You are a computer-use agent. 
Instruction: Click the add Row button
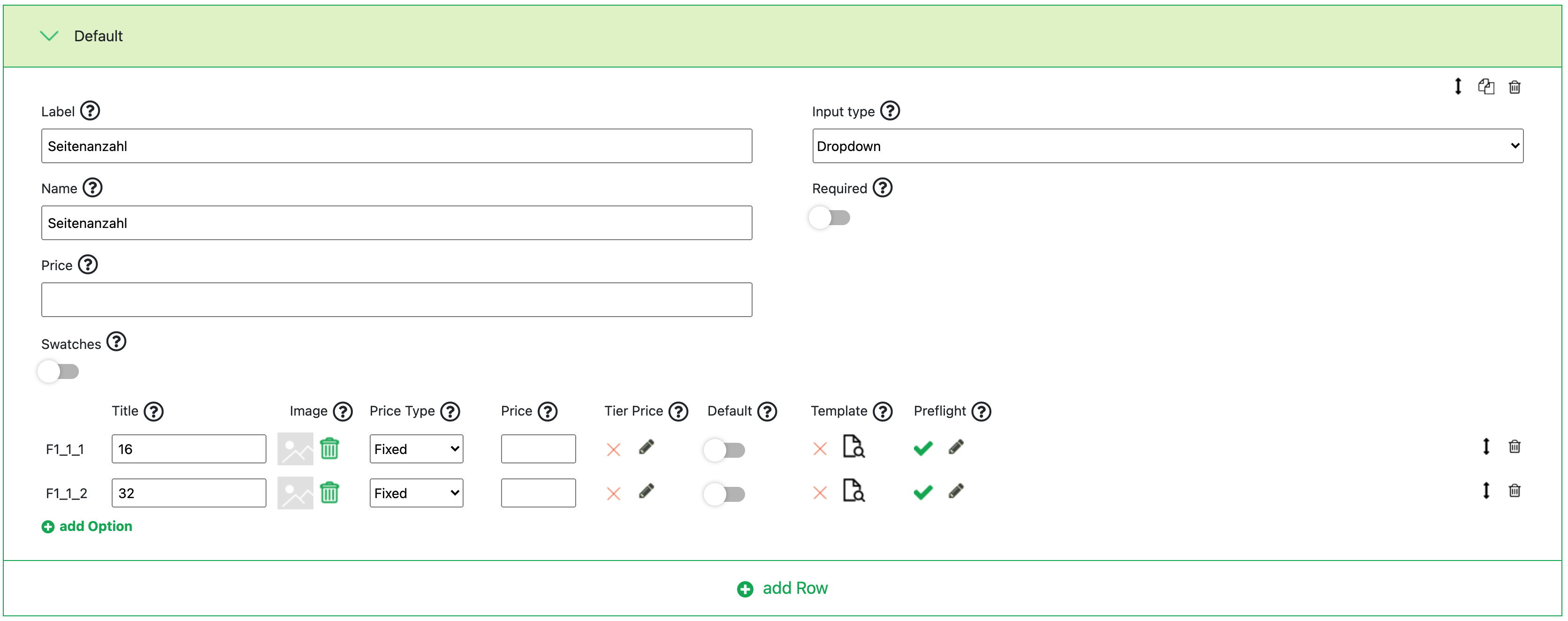tap(782, 589)
